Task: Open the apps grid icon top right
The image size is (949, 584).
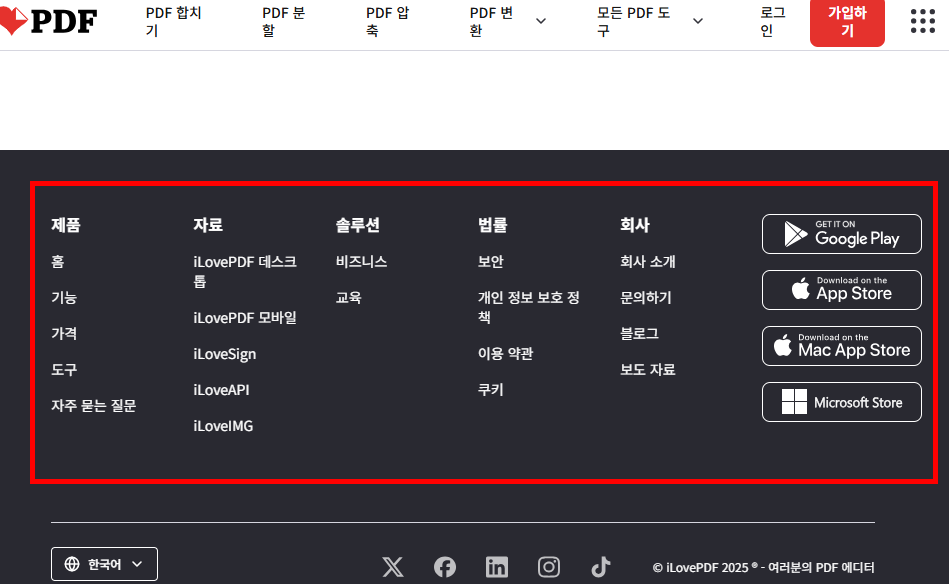Action: pyautogui.click(x=921, y=21)
